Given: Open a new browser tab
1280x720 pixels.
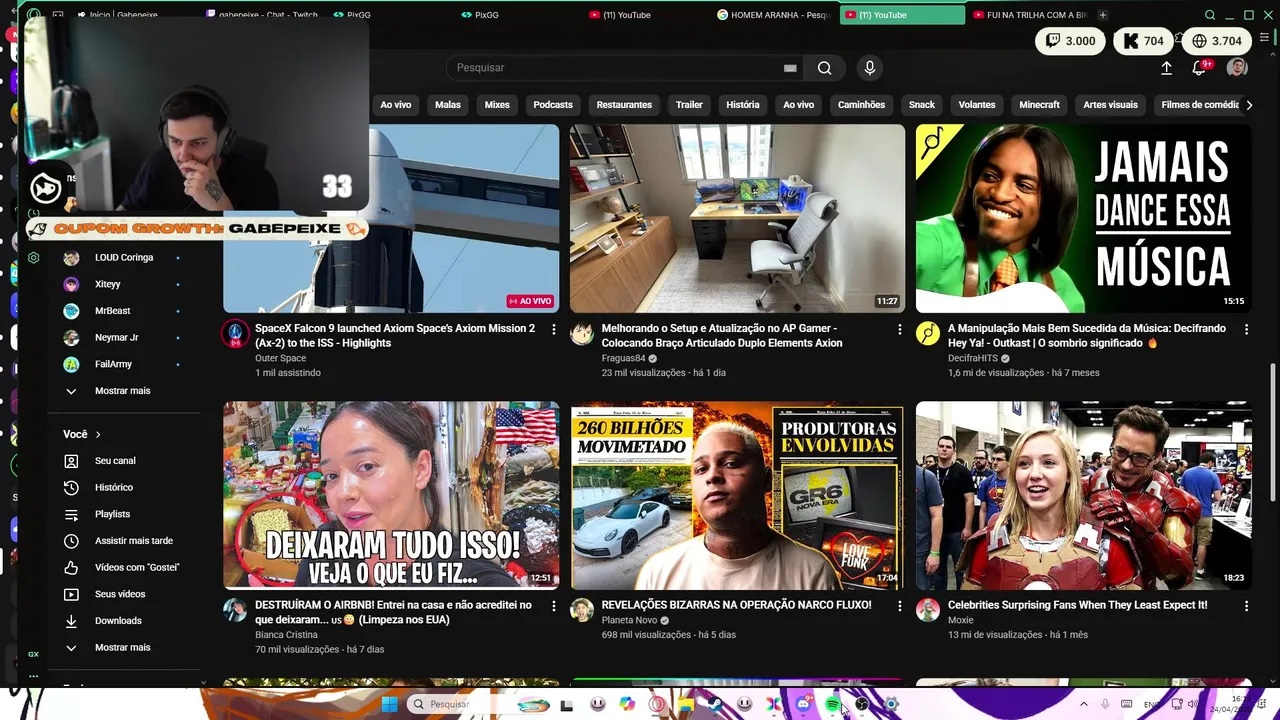Looking at the screenshot, I should tap(1103, 15).
